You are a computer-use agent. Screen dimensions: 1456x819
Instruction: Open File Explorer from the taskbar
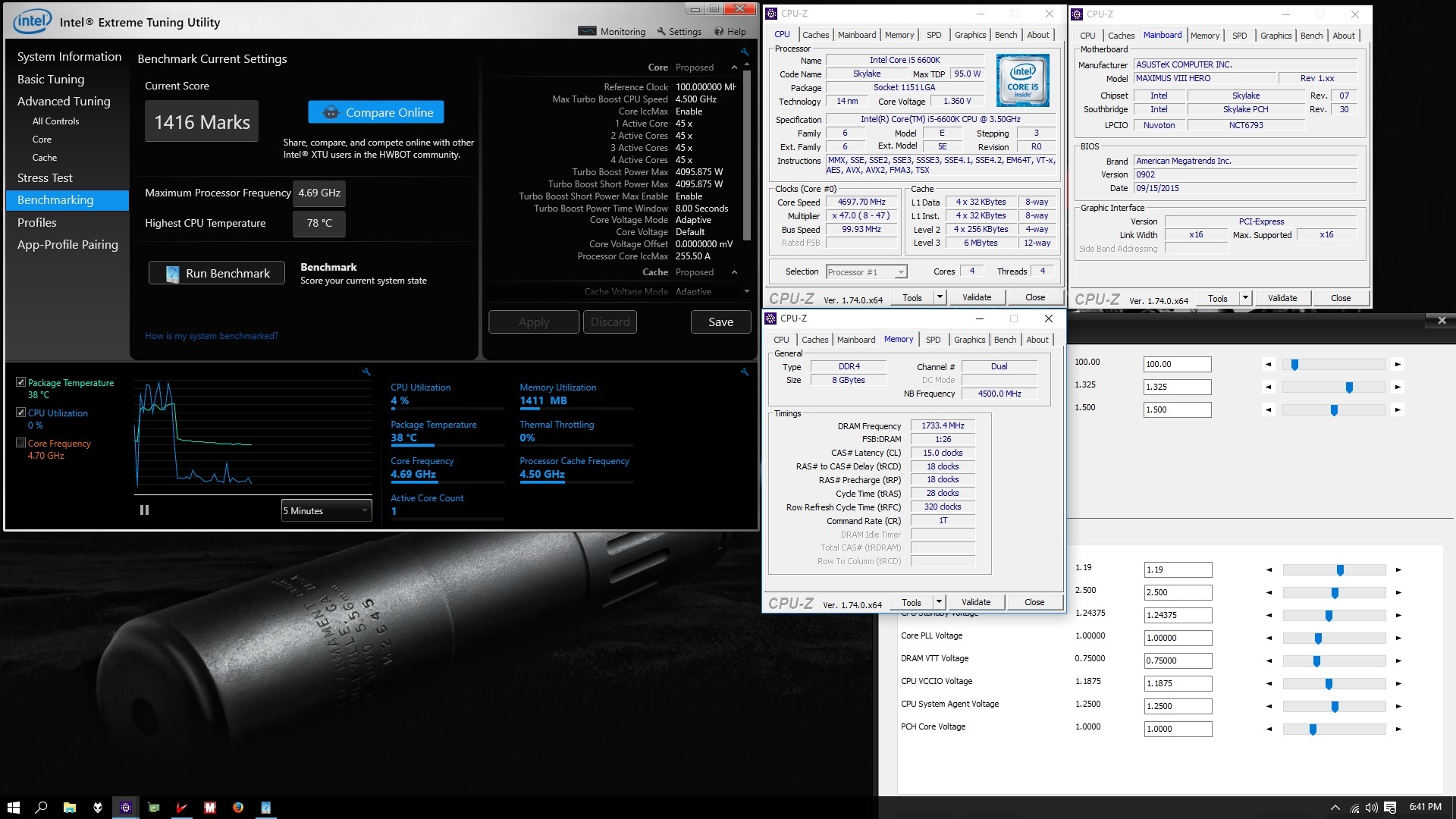pyautogui.click(x=69, y=808)
